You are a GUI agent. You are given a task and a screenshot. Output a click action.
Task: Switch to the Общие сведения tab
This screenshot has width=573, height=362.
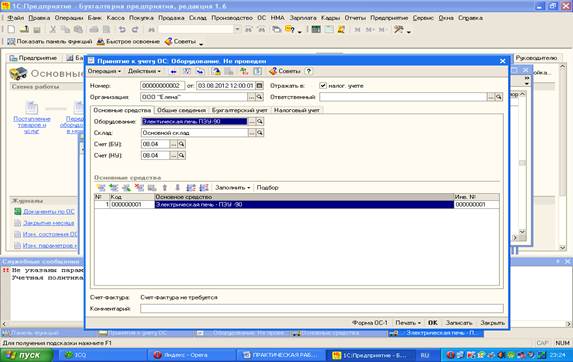(x=181, y=110)
